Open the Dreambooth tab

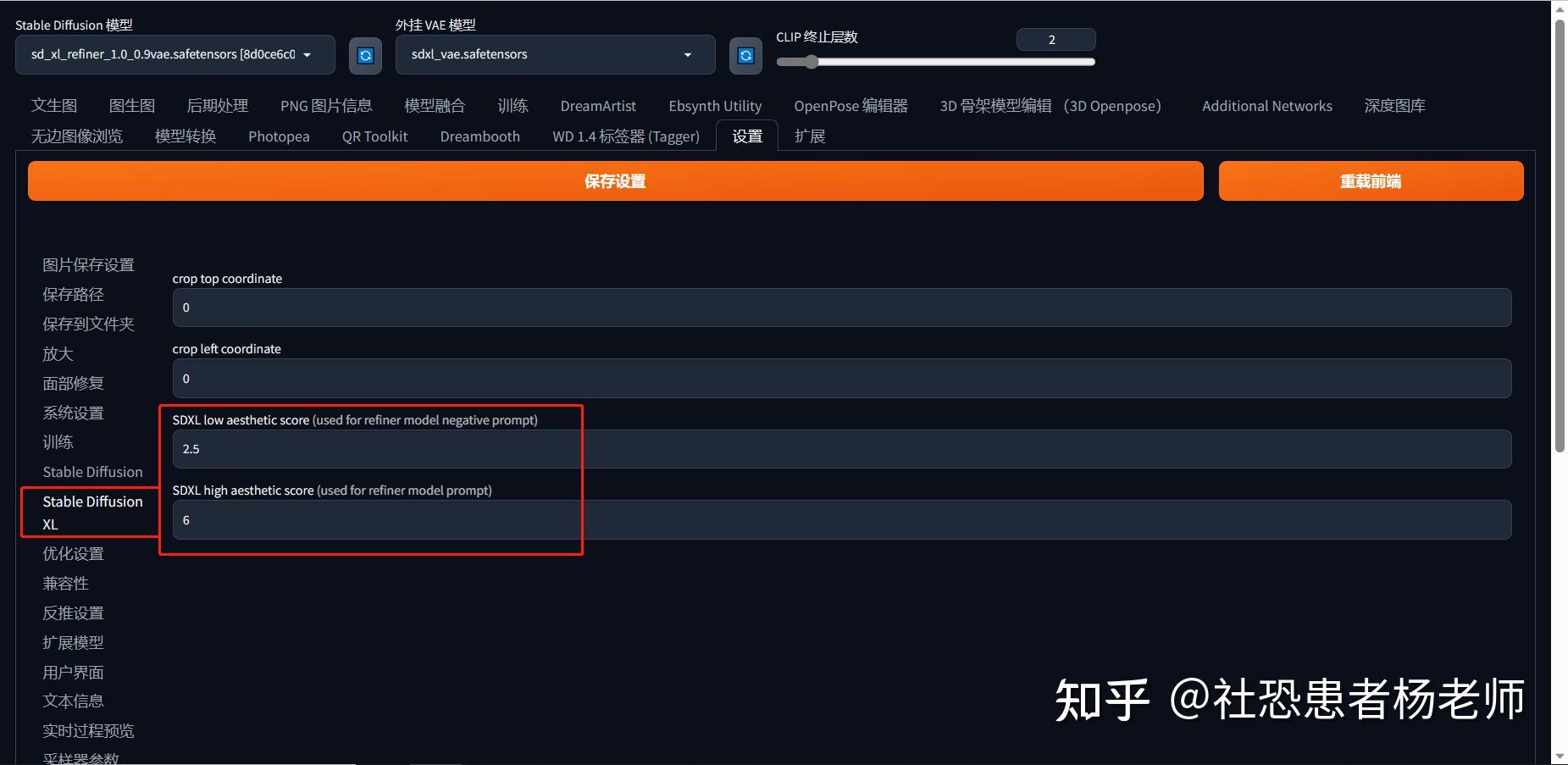[479, 136]
